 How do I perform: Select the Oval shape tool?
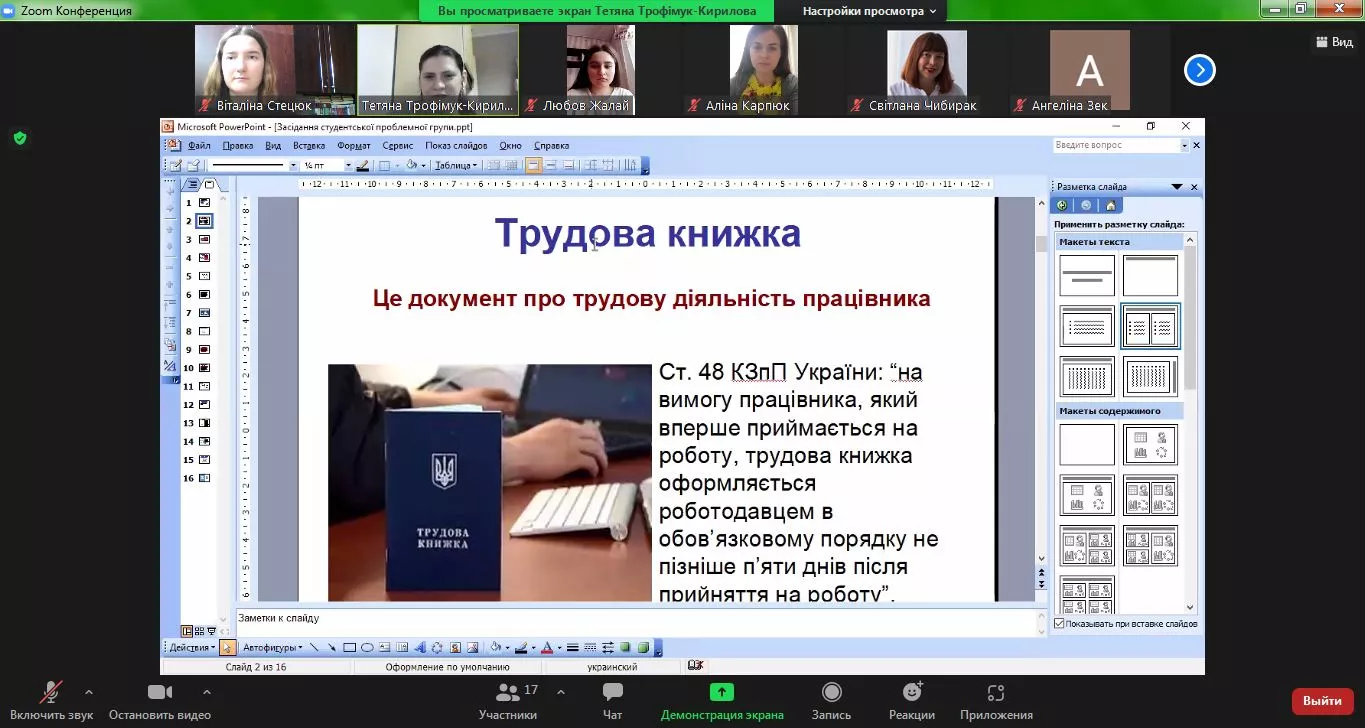366,647
